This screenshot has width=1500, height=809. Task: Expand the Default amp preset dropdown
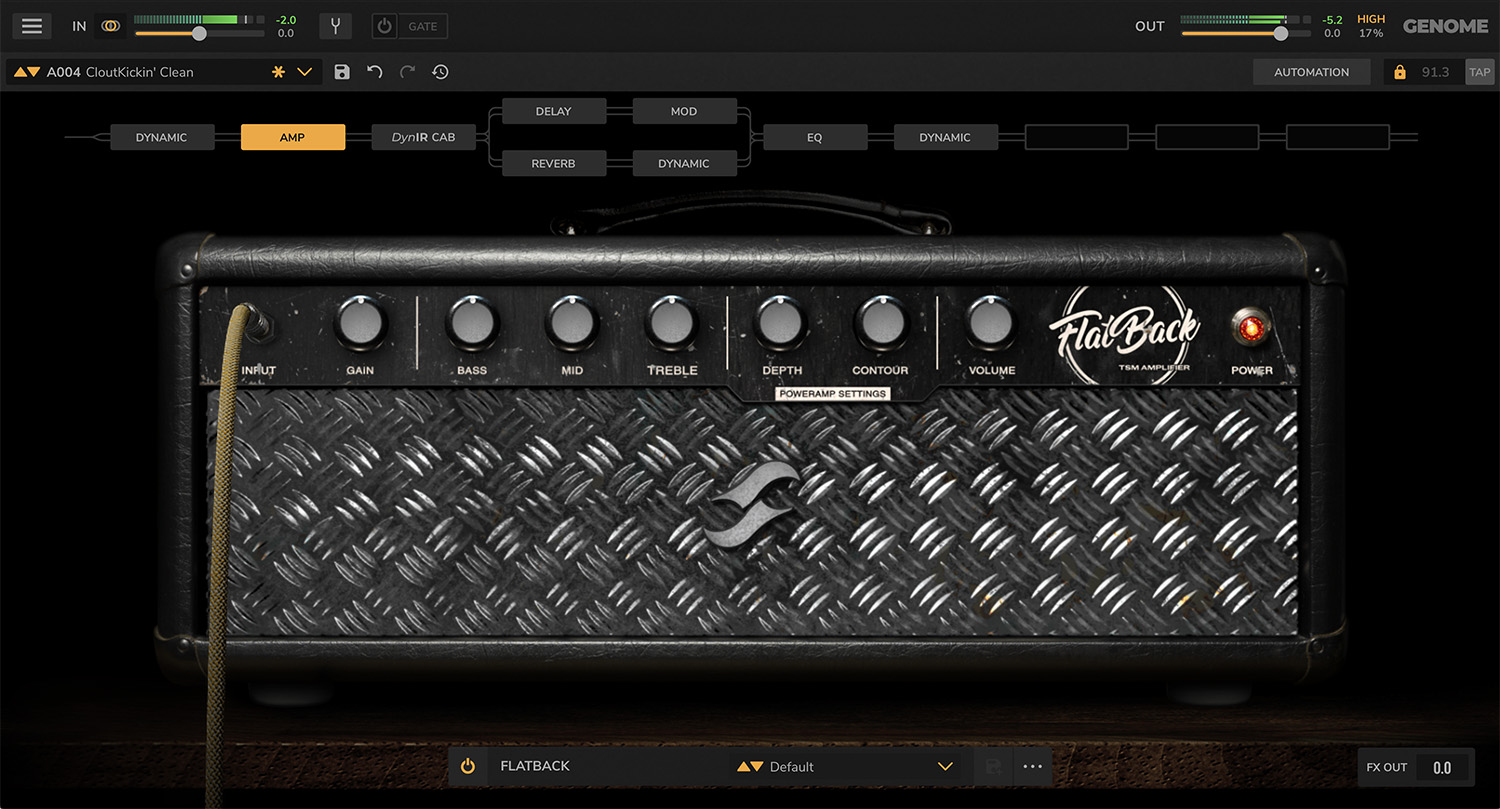[x=945, y=767]
